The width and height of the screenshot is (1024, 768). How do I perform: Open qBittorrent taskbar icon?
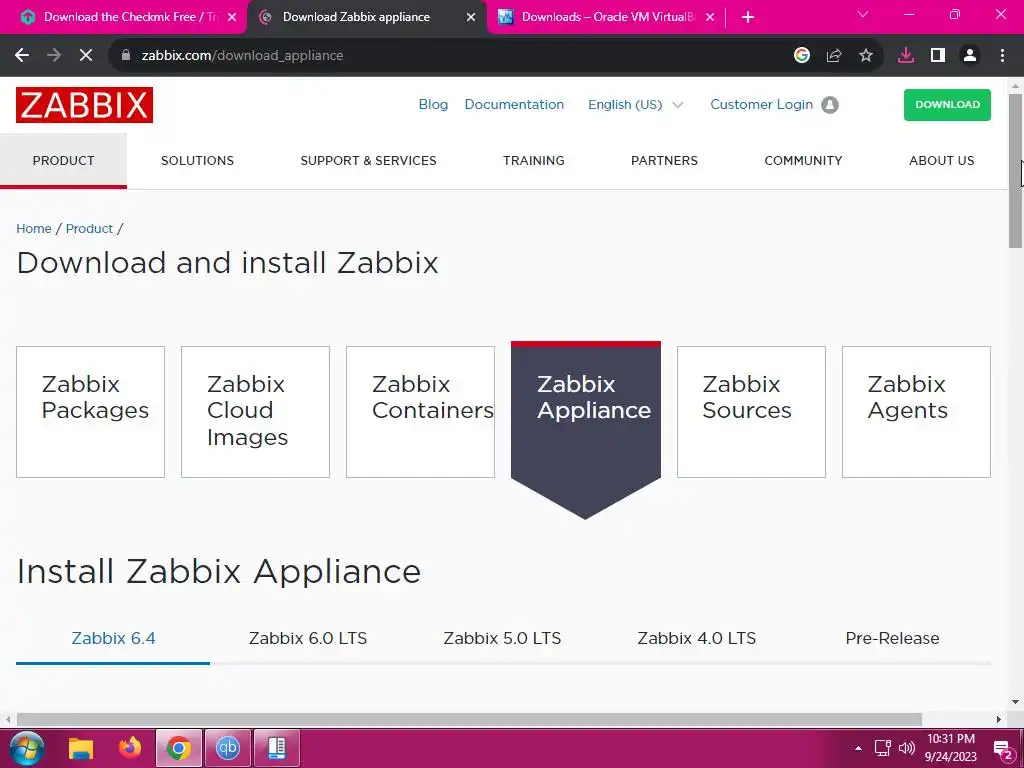[x=227, y=748]
